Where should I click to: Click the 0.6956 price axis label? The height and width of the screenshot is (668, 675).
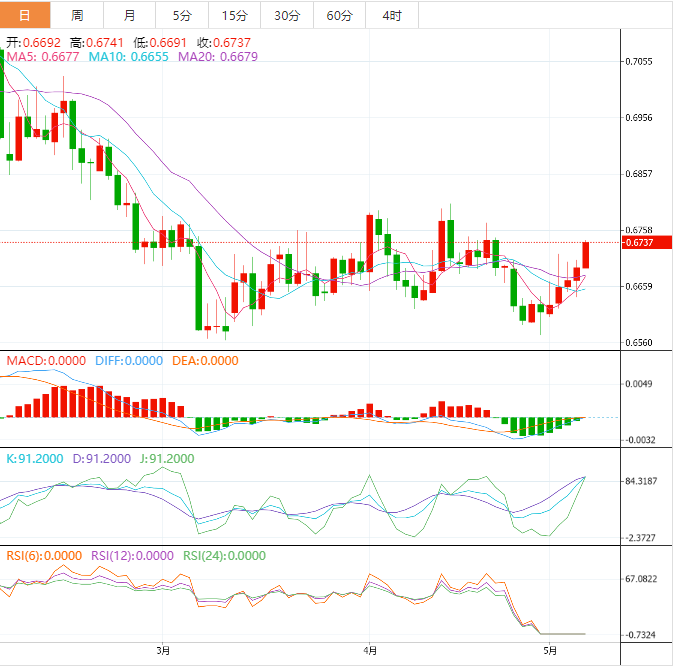click(639, 118)
